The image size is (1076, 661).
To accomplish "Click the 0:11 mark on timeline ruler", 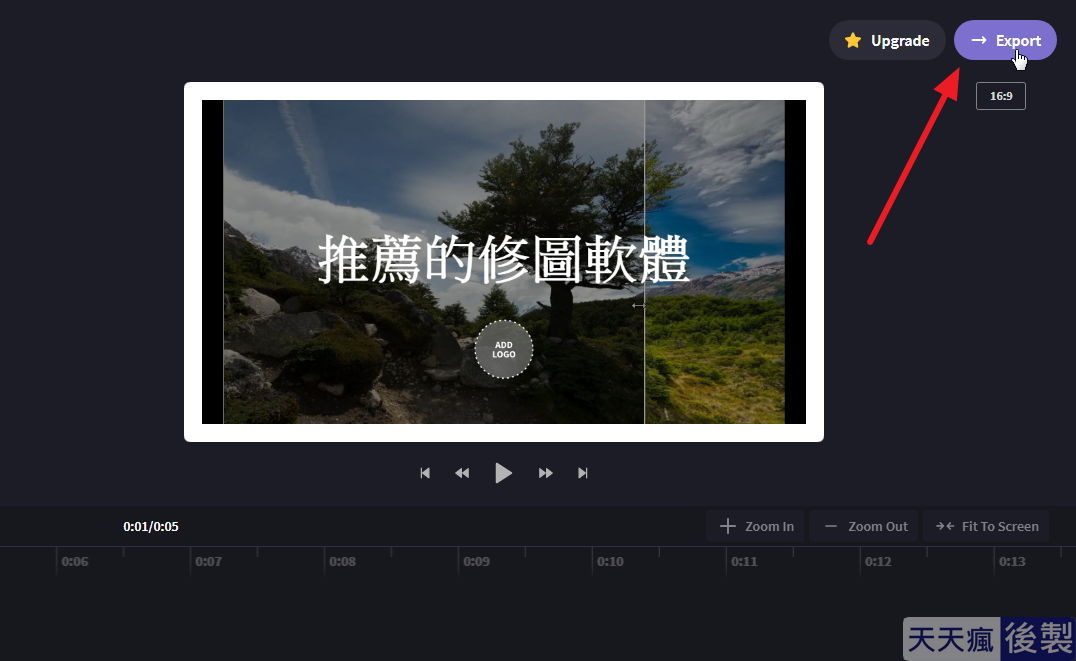I will coord(744,561).
